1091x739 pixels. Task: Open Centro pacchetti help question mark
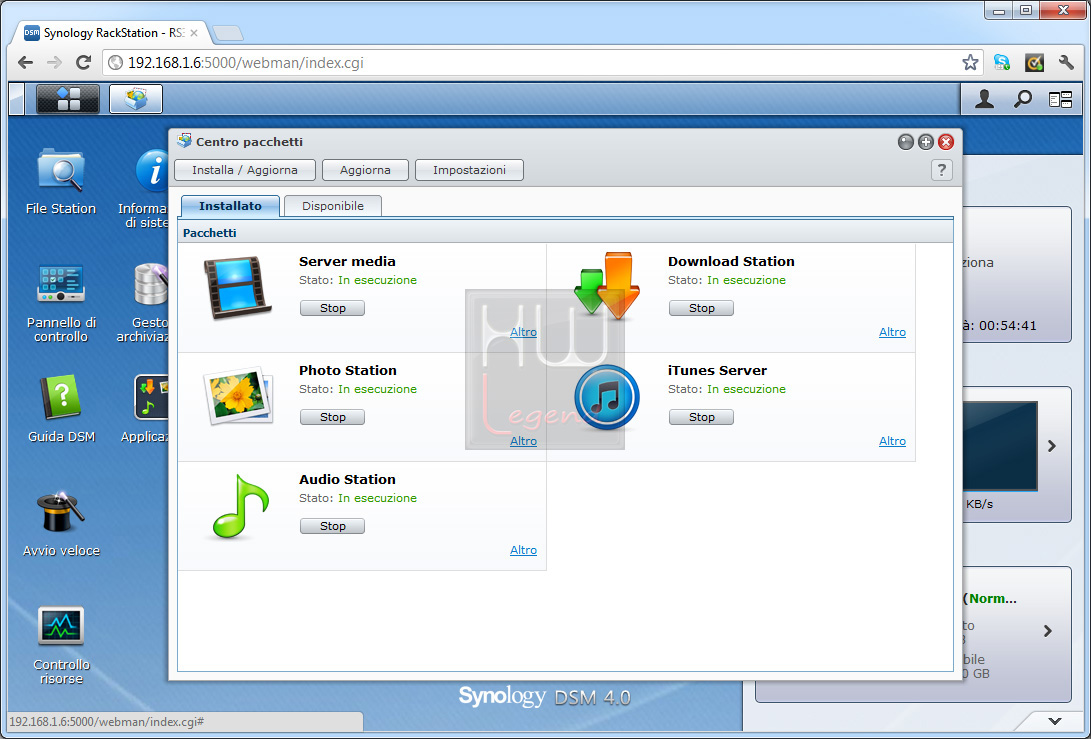click(x=941, y=170)
